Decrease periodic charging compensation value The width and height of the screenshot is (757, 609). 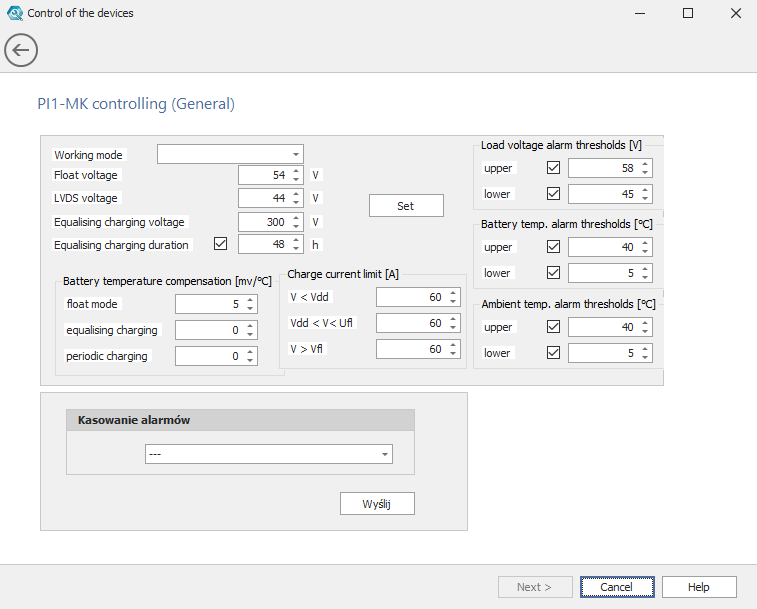point(250,361)
